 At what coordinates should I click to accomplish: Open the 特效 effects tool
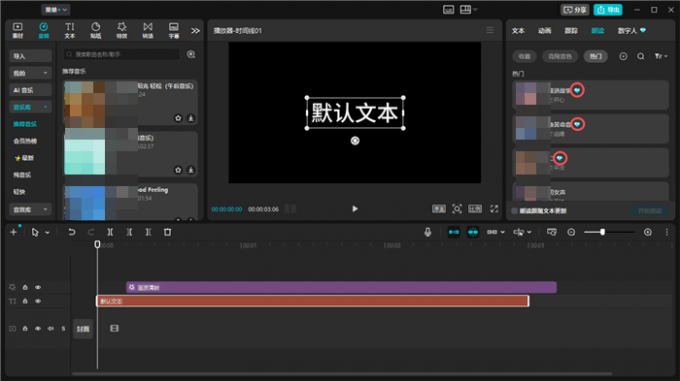pos(121,30)
